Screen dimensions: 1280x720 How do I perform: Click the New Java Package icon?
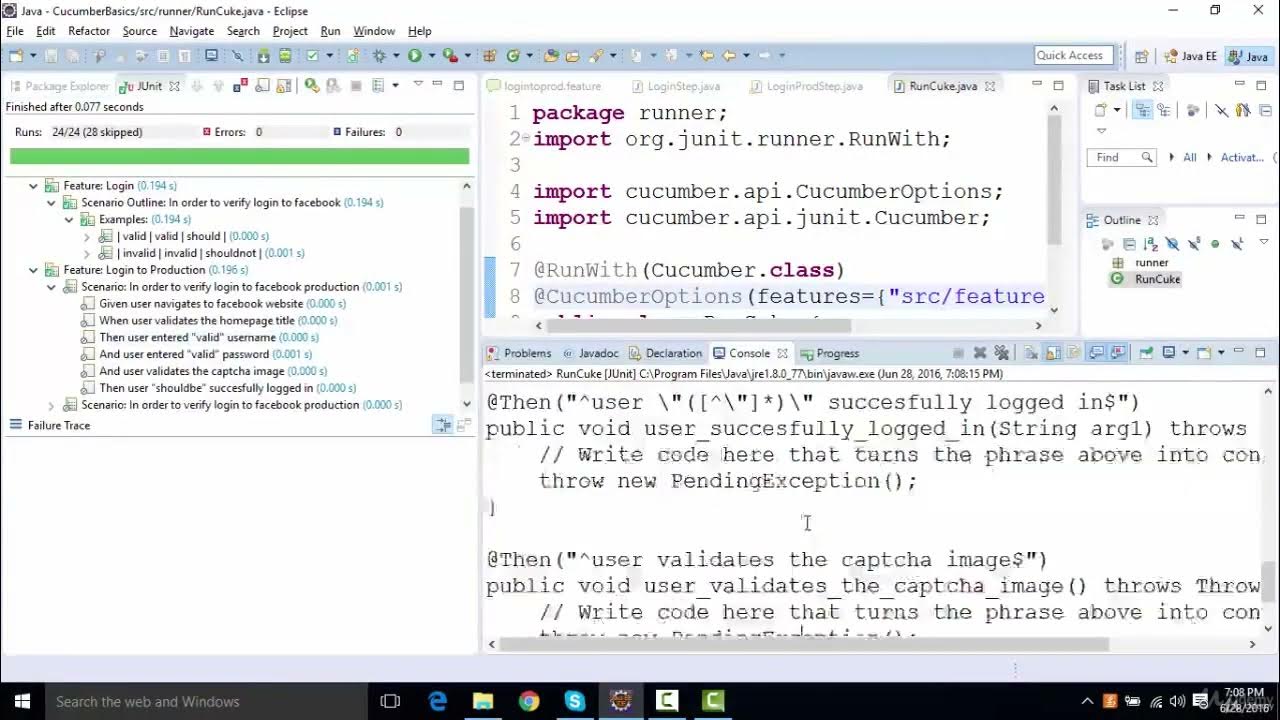click(x=490, y=55)
